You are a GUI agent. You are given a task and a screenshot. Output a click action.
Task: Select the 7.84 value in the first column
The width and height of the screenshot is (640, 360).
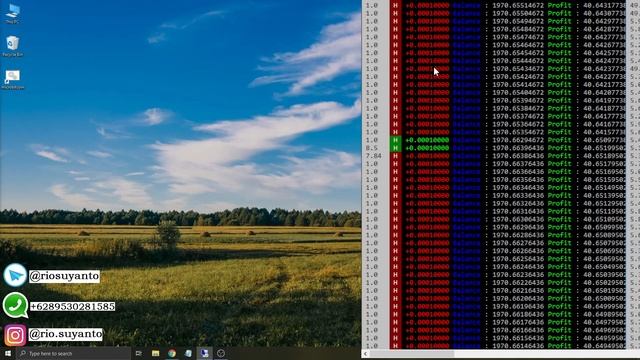pos(373,156)
